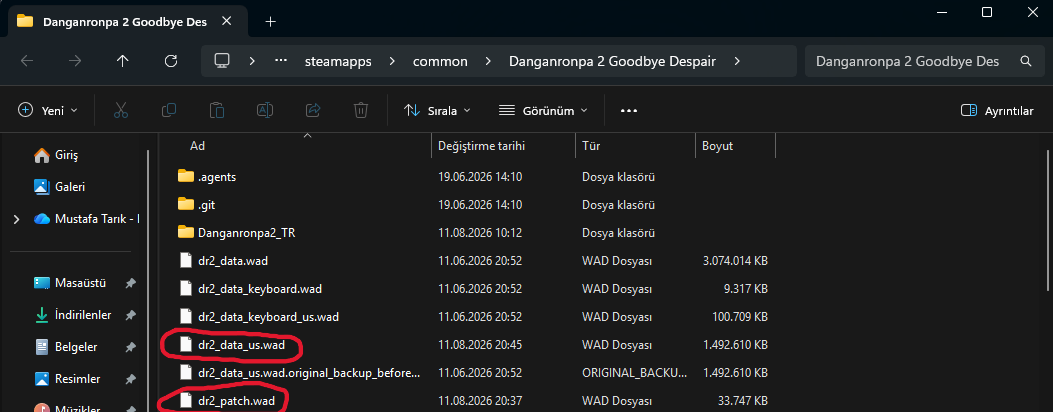1053x412 pixels.
Task: Select Mustafa Tarık OneDrive entry
Action: pyautogui.click(x=86, y=219)
